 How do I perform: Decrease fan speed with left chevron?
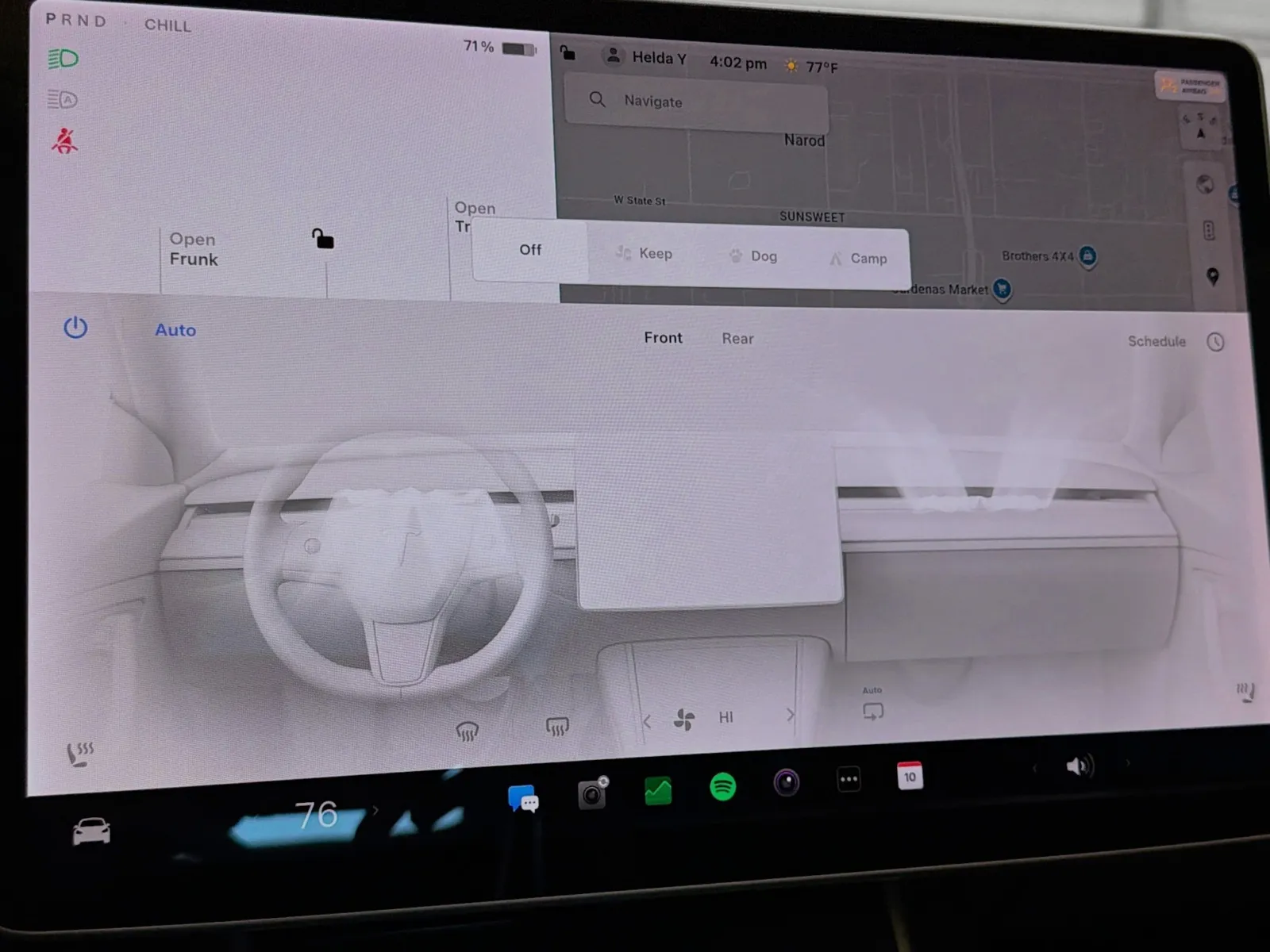[647, 721]
